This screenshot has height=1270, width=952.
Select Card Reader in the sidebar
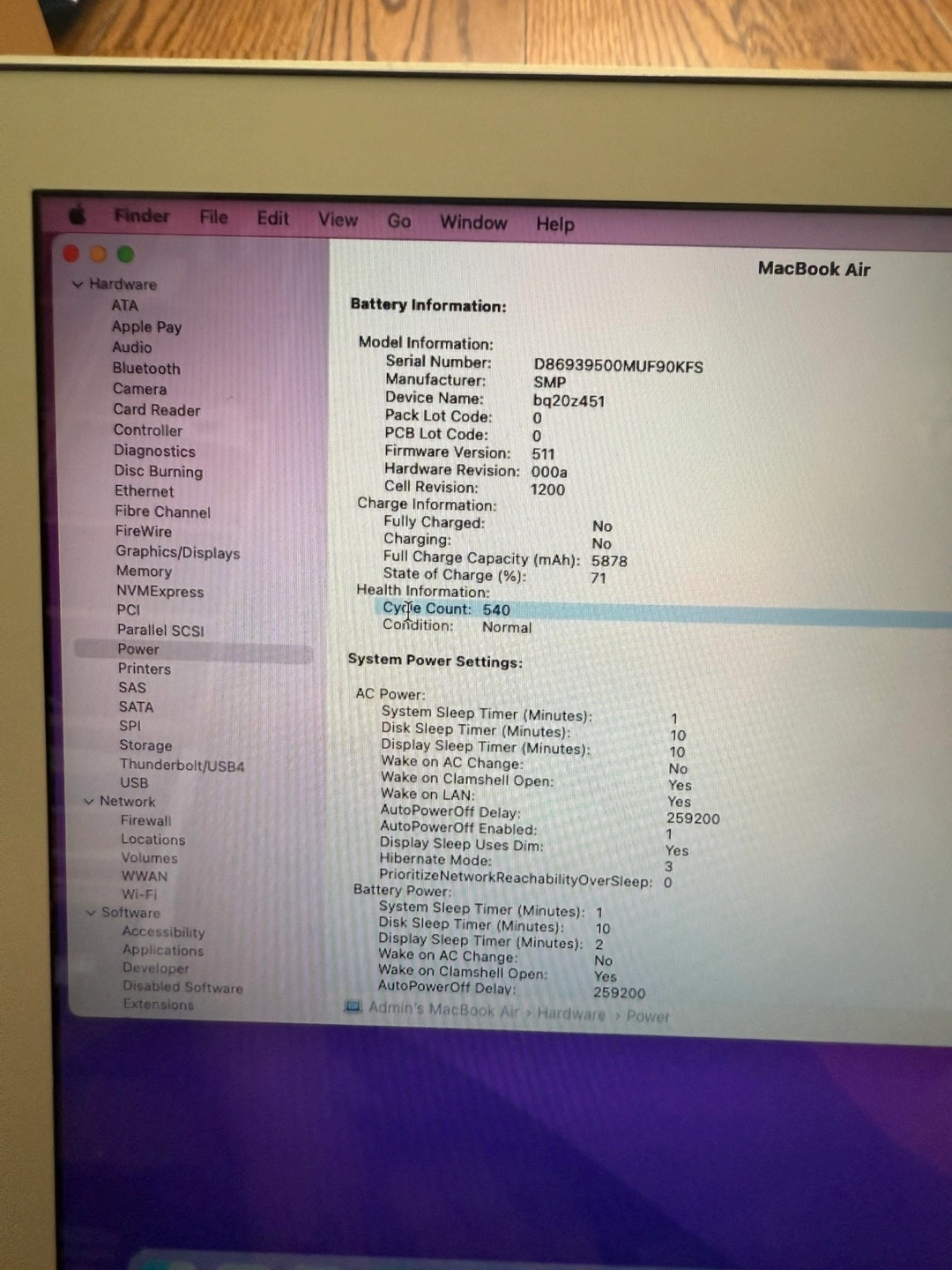pyautogui.click(x=157, y=409)
